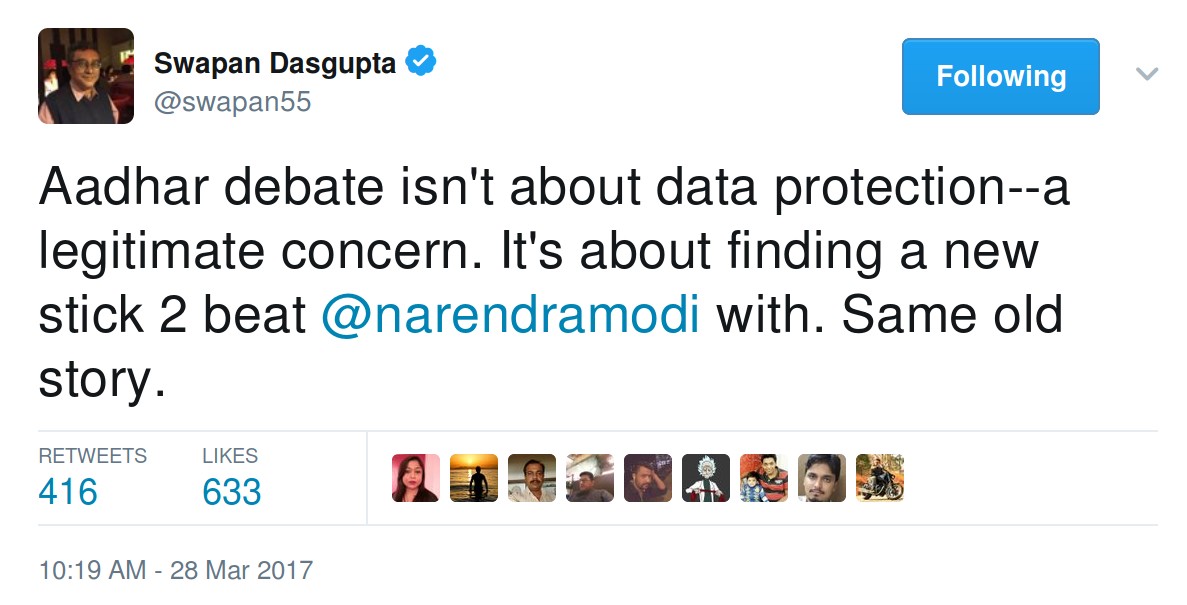Click the cartoon scientist avatar
1187x605 pixels.
click(x=705, y=478)
